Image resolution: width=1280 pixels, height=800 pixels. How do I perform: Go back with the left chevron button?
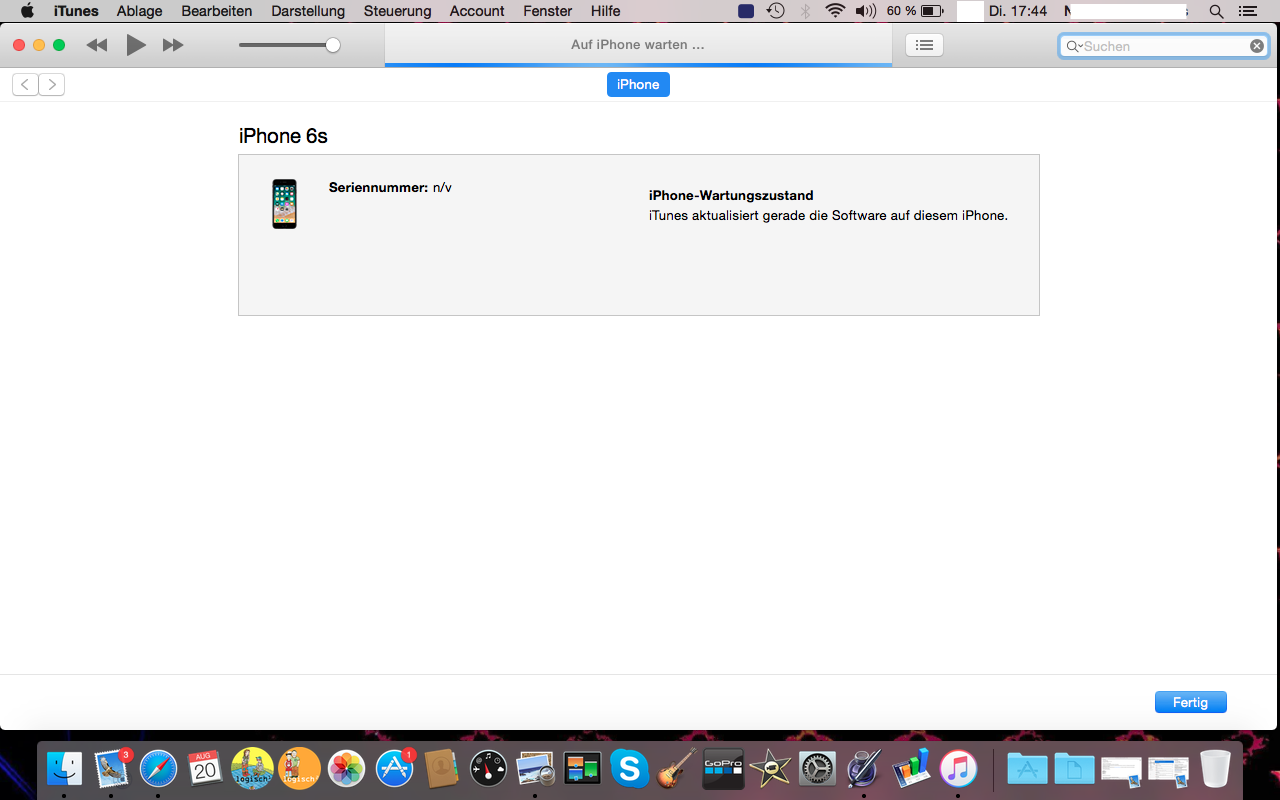click(25, 84)
